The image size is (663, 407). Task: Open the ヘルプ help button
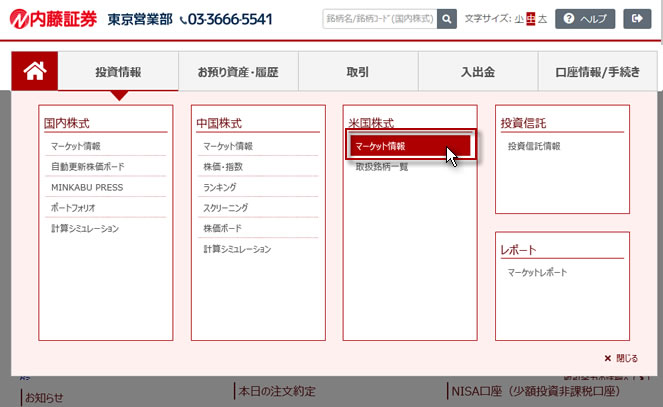pyautogui.click(x=585, y=19)
